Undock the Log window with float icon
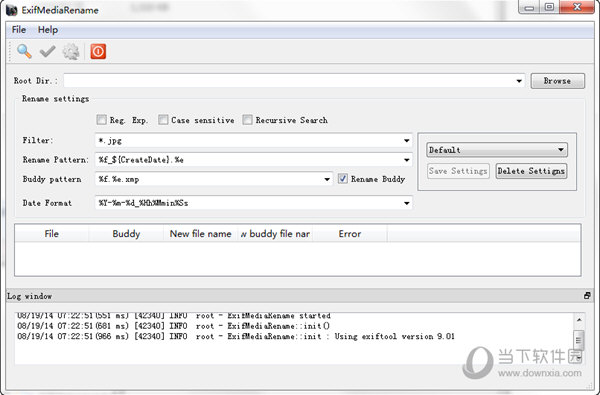The image size is (600, 395). point(587,295)
